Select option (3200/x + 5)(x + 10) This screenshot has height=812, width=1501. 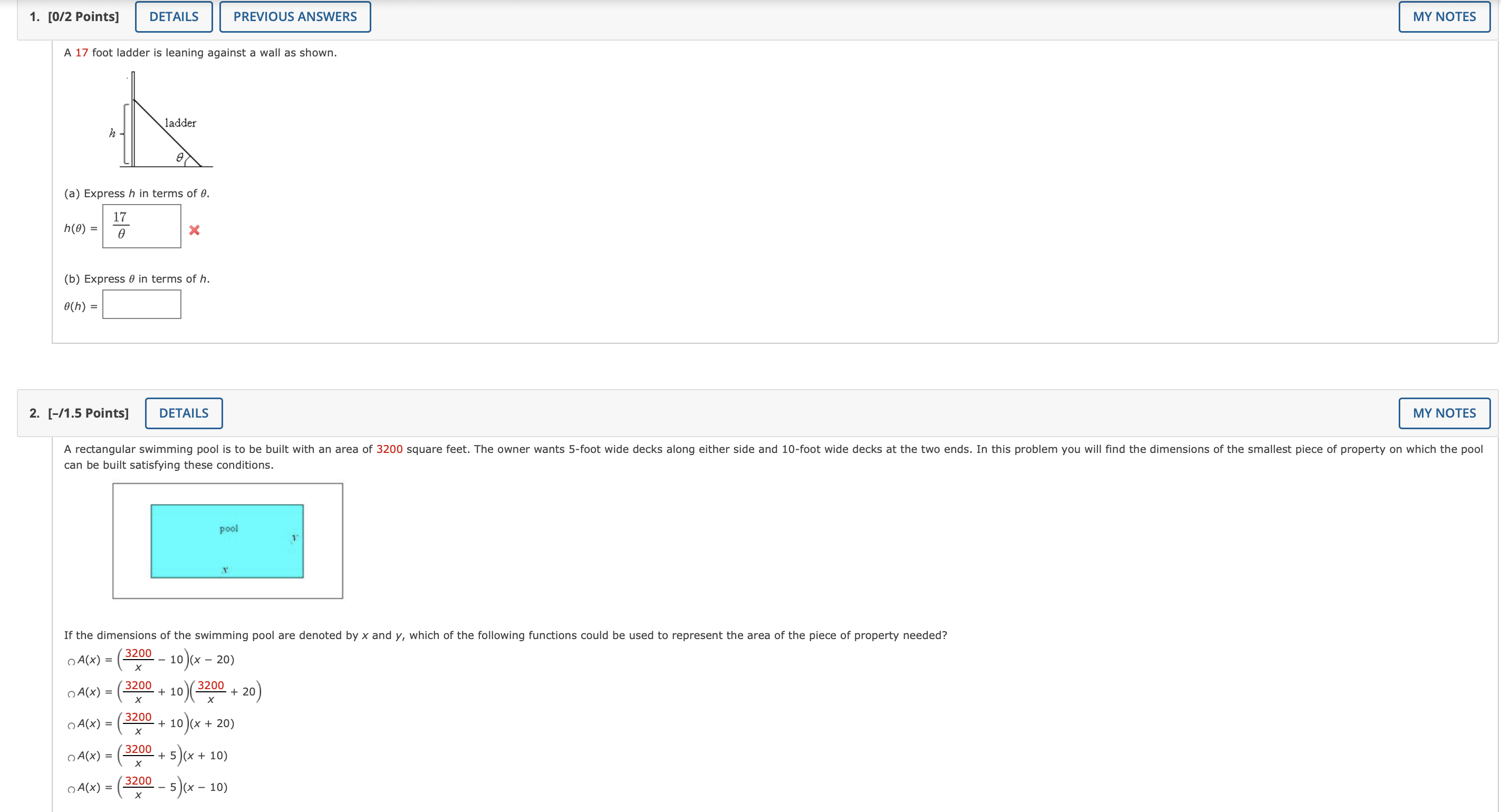point(71,757)
